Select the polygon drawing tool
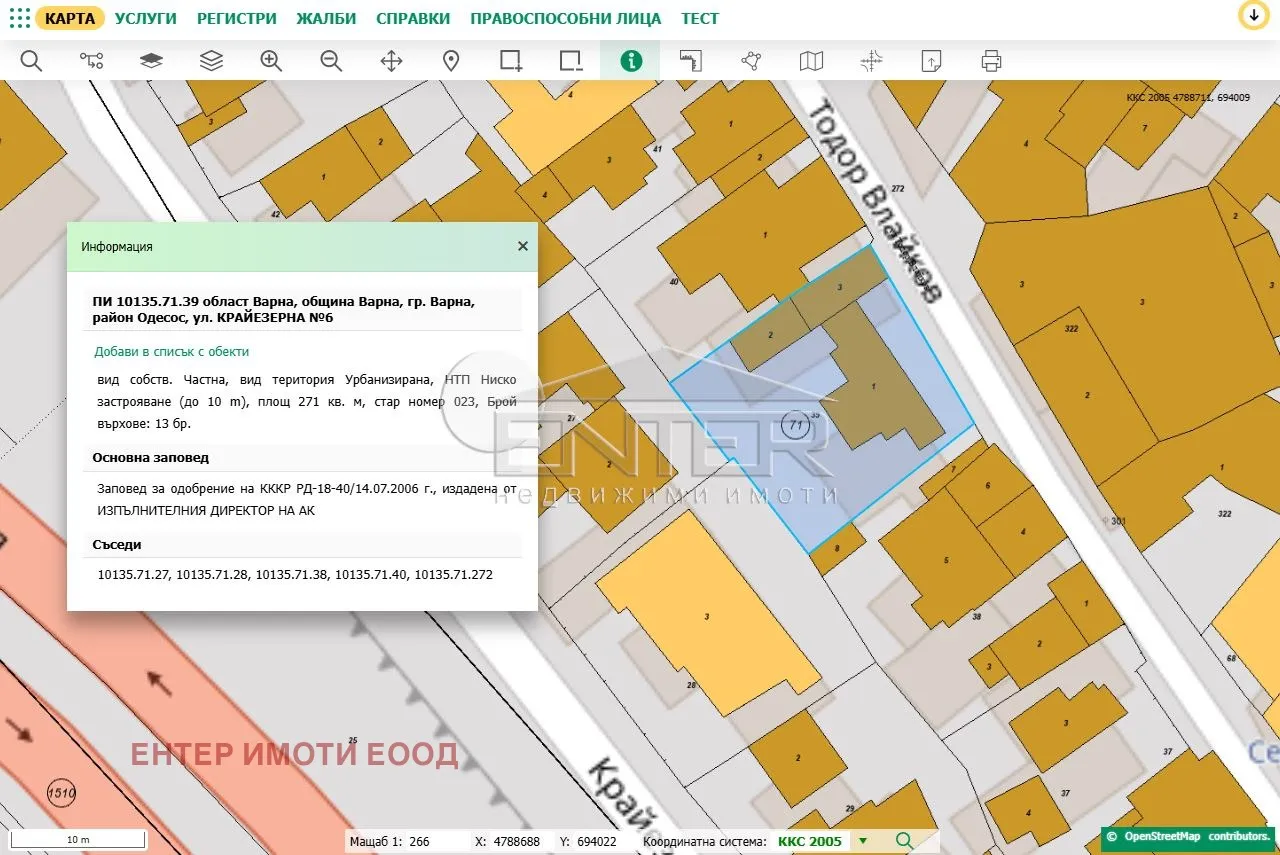This screenshot has height=855, width=1280. tap(751, 61)
